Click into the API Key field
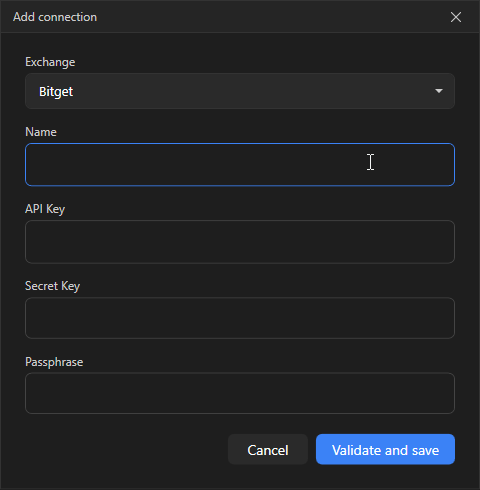480x490 pixels. point(240,242)
